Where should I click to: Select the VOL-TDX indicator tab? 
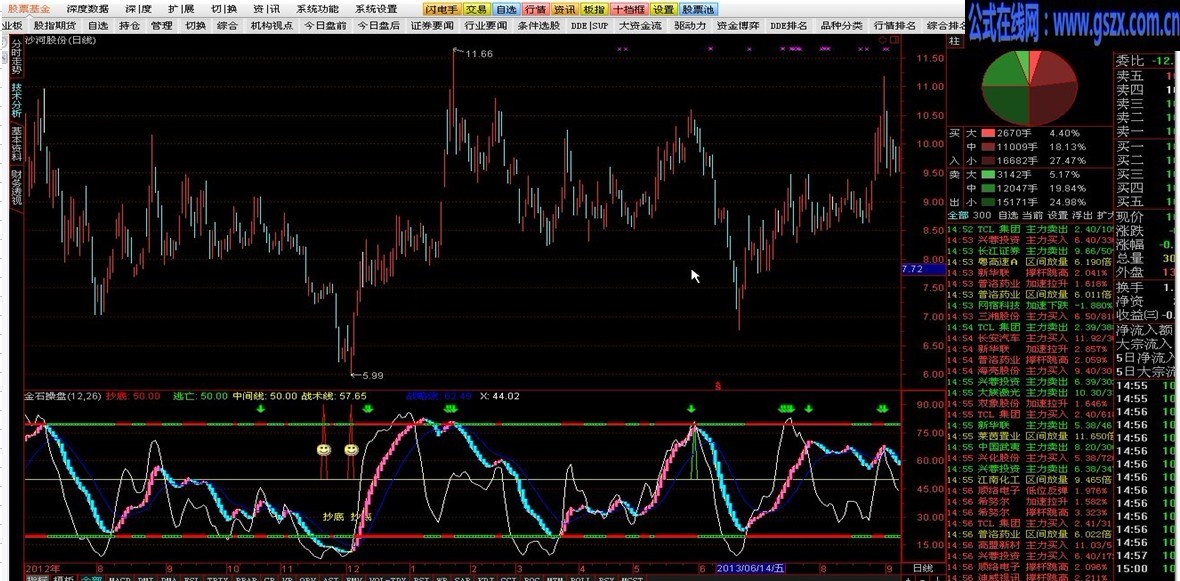388,576
